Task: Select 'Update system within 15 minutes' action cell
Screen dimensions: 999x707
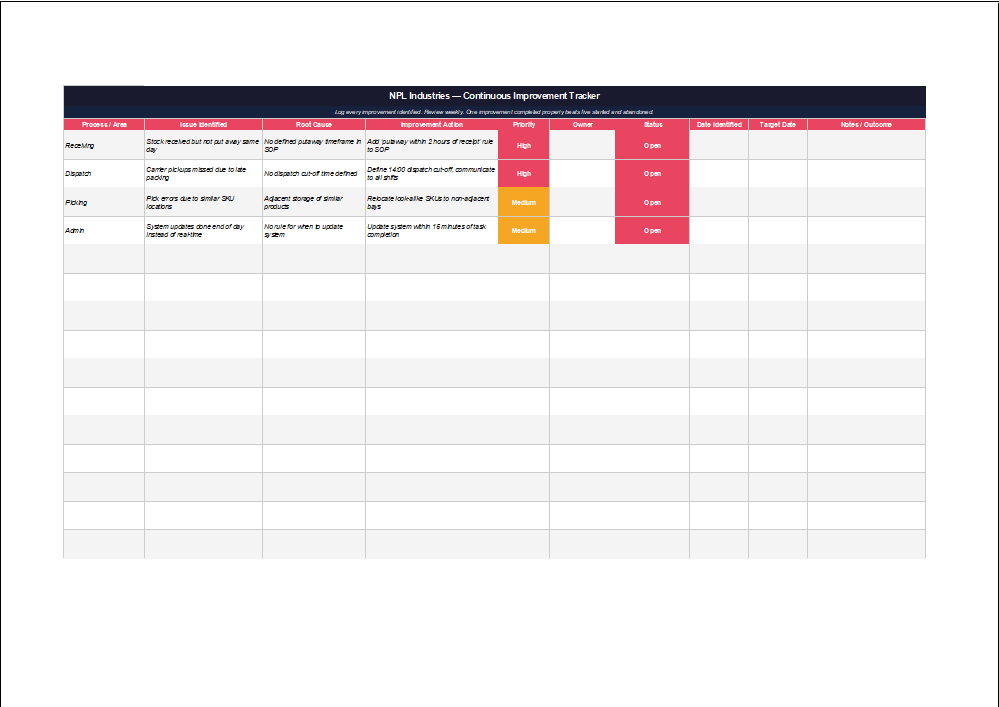Action: (432, 231)
